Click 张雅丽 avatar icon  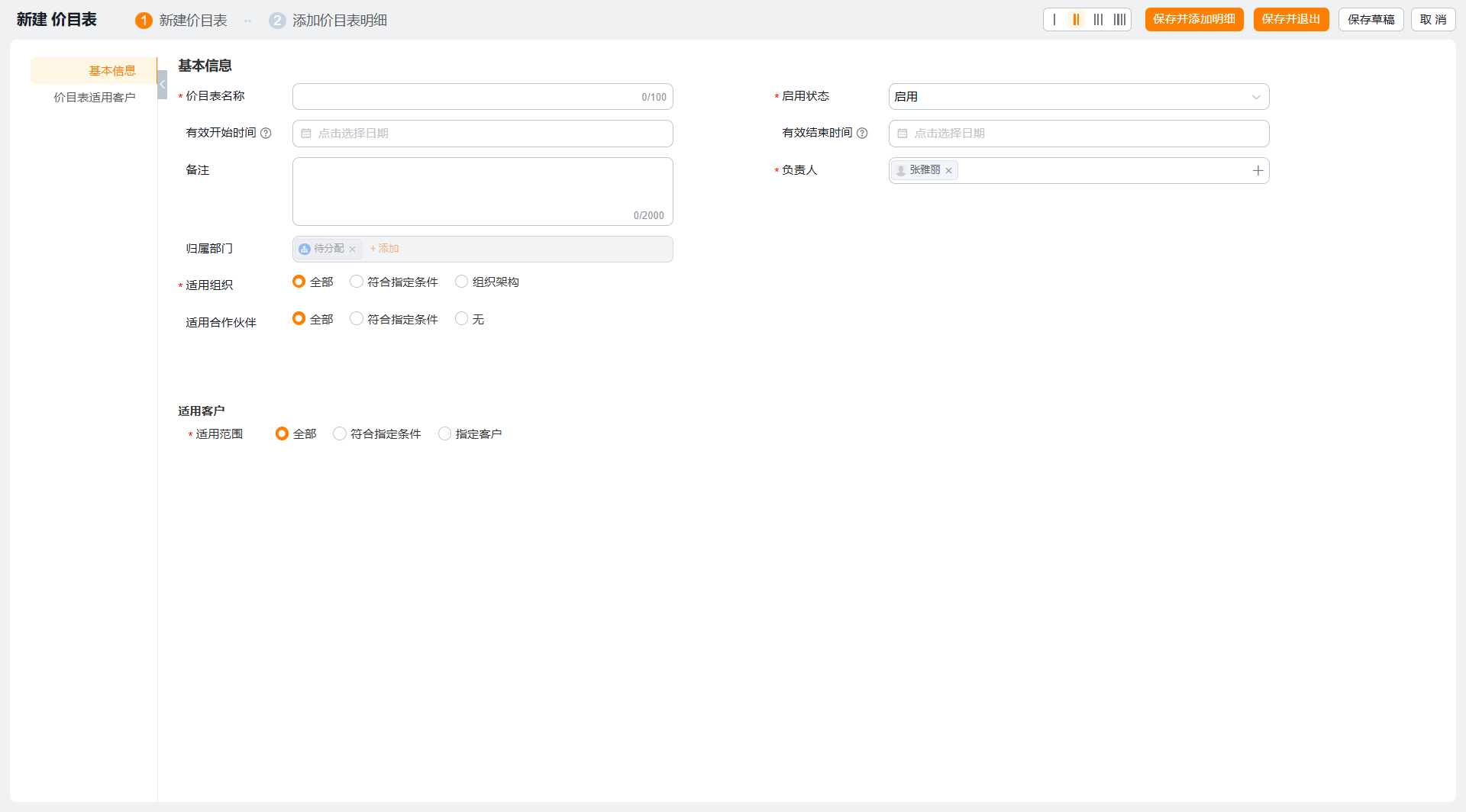click(x=901, y=171)
